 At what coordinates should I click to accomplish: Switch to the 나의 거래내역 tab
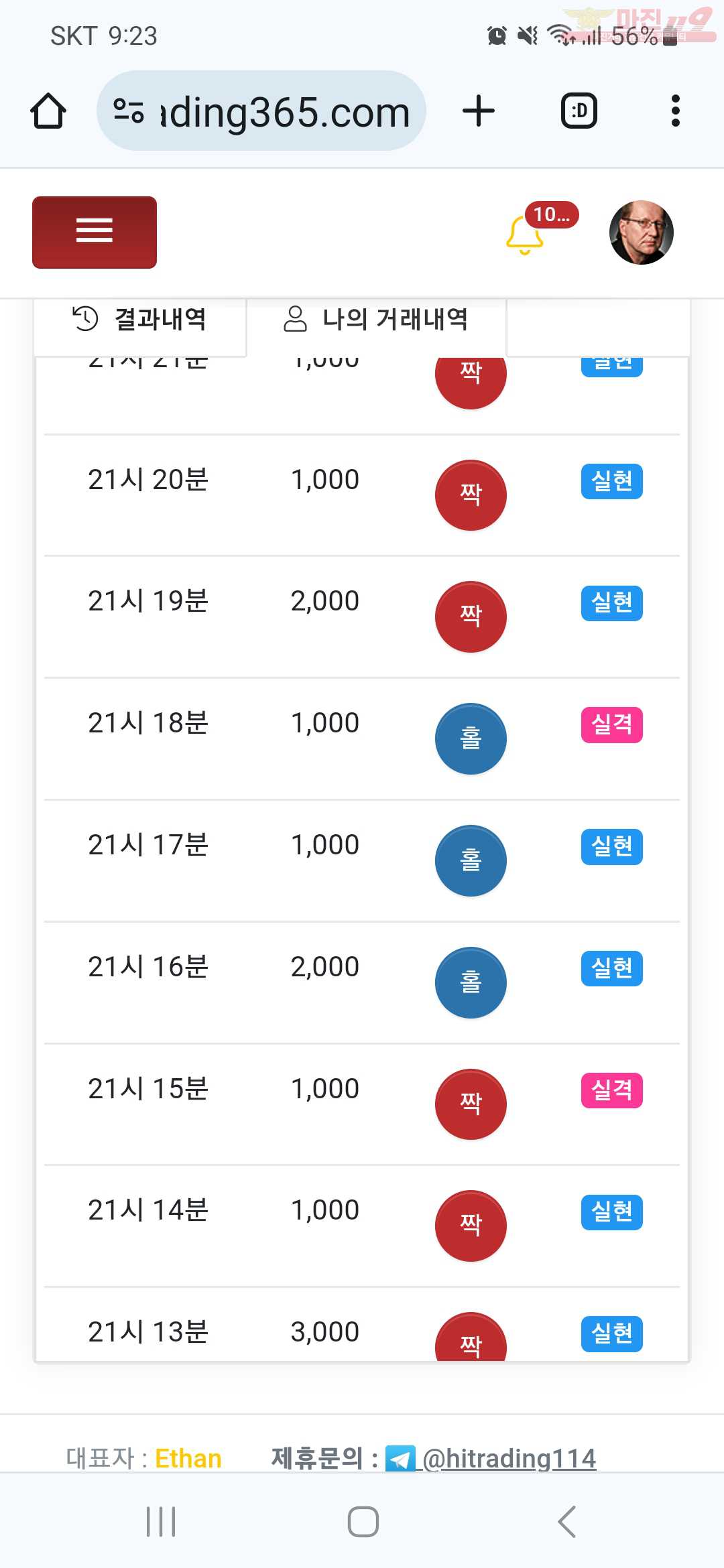(376, 320)
